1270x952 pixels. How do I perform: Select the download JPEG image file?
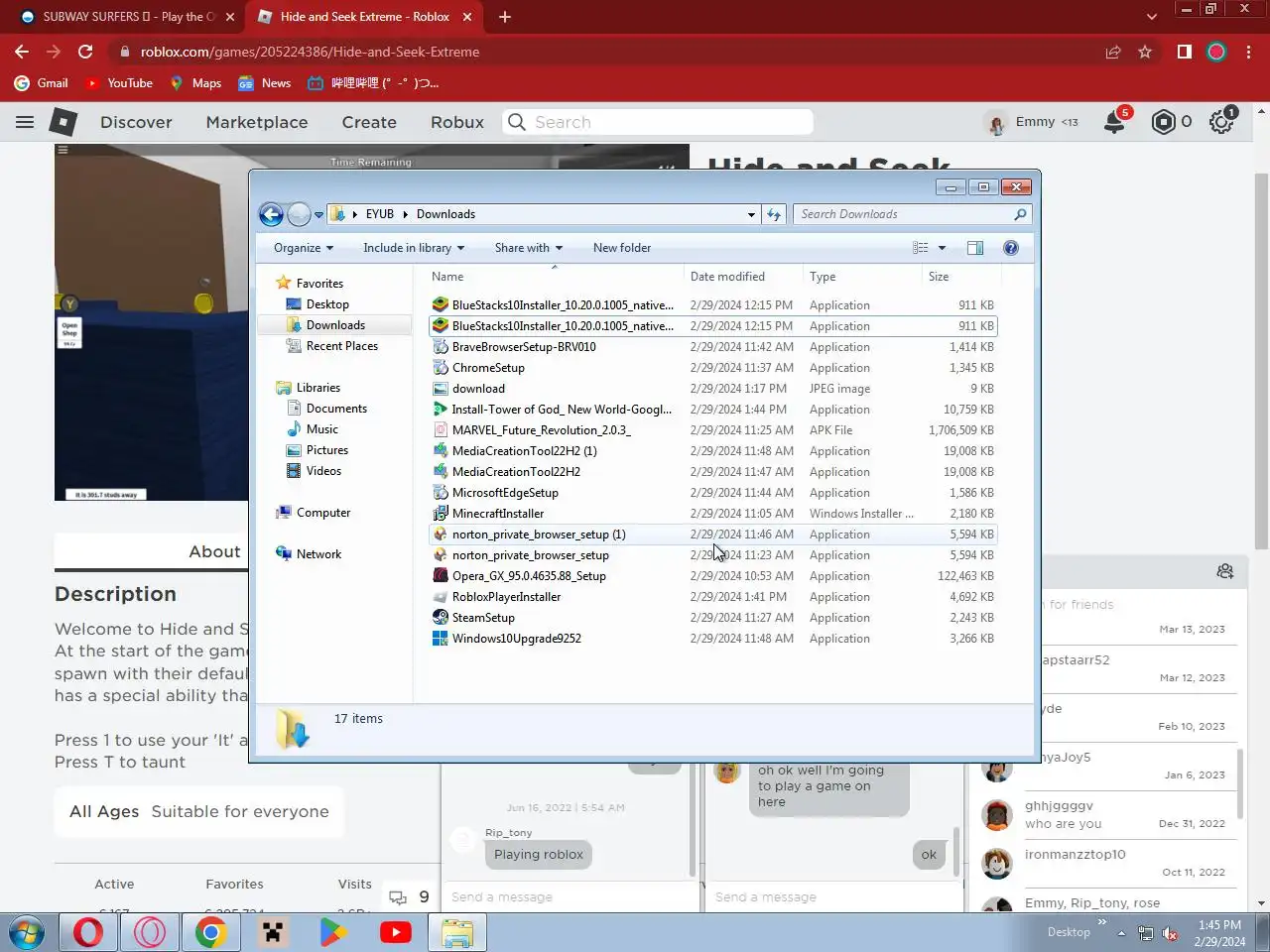point(478,389)
